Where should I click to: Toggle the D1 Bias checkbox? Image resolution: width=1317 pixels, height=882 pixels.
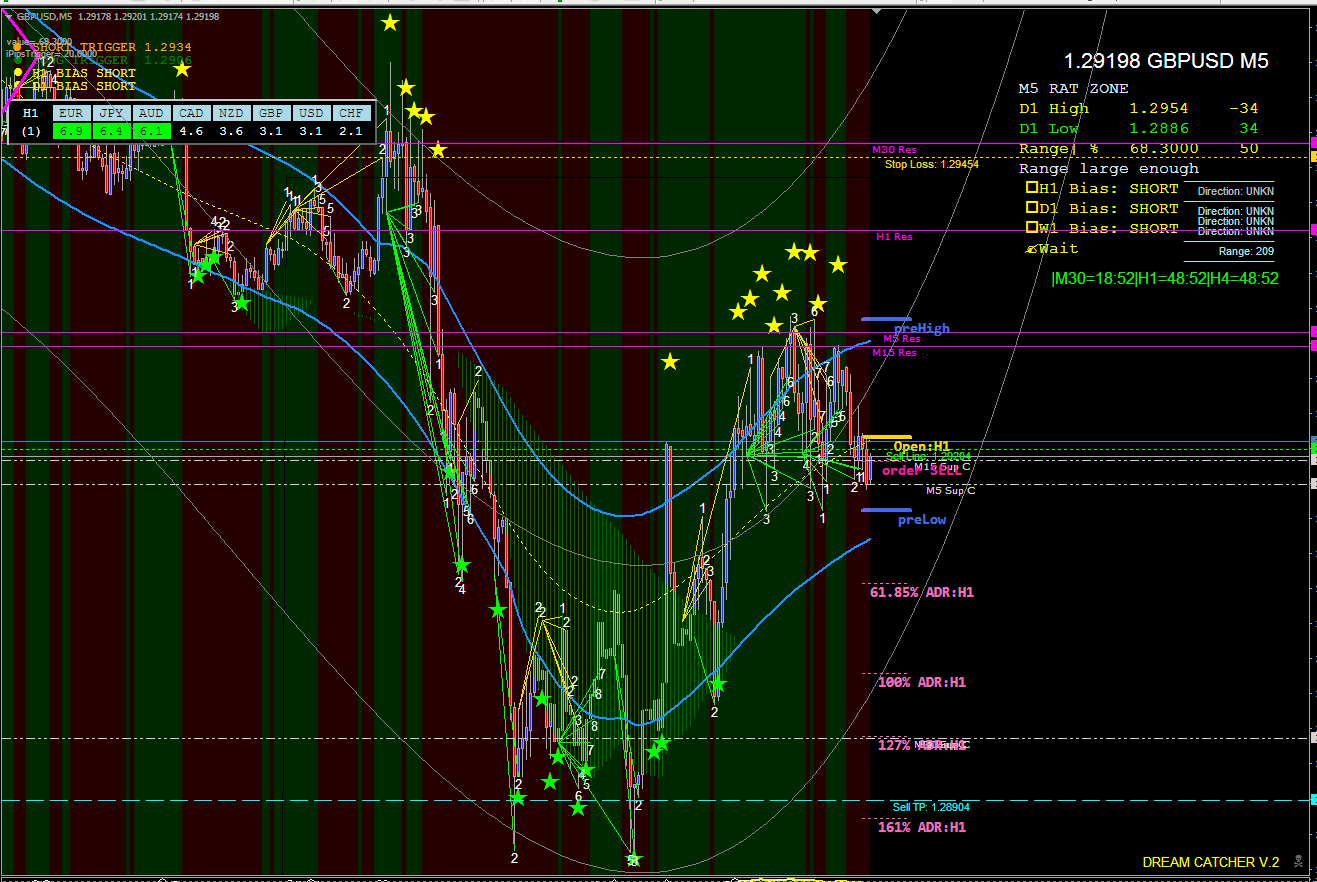pyautogui.click(x=1031, y=208)
